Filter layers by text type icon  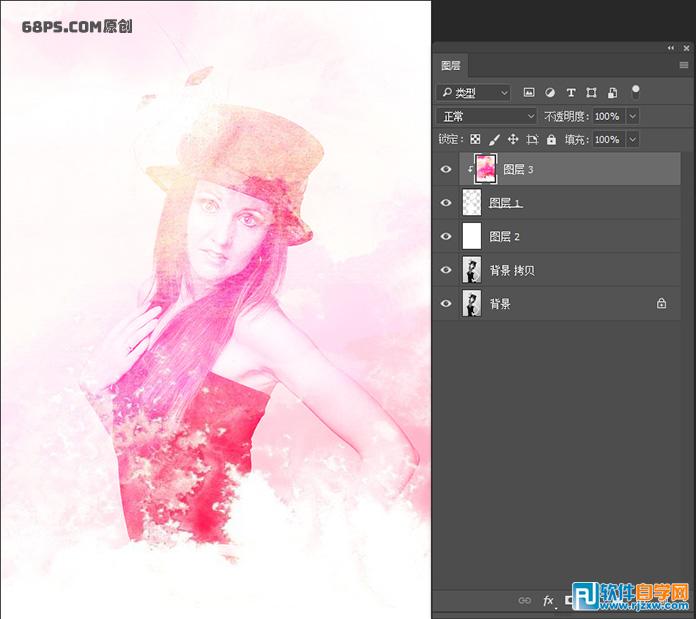pyautogui.click(x=571, y=93)
